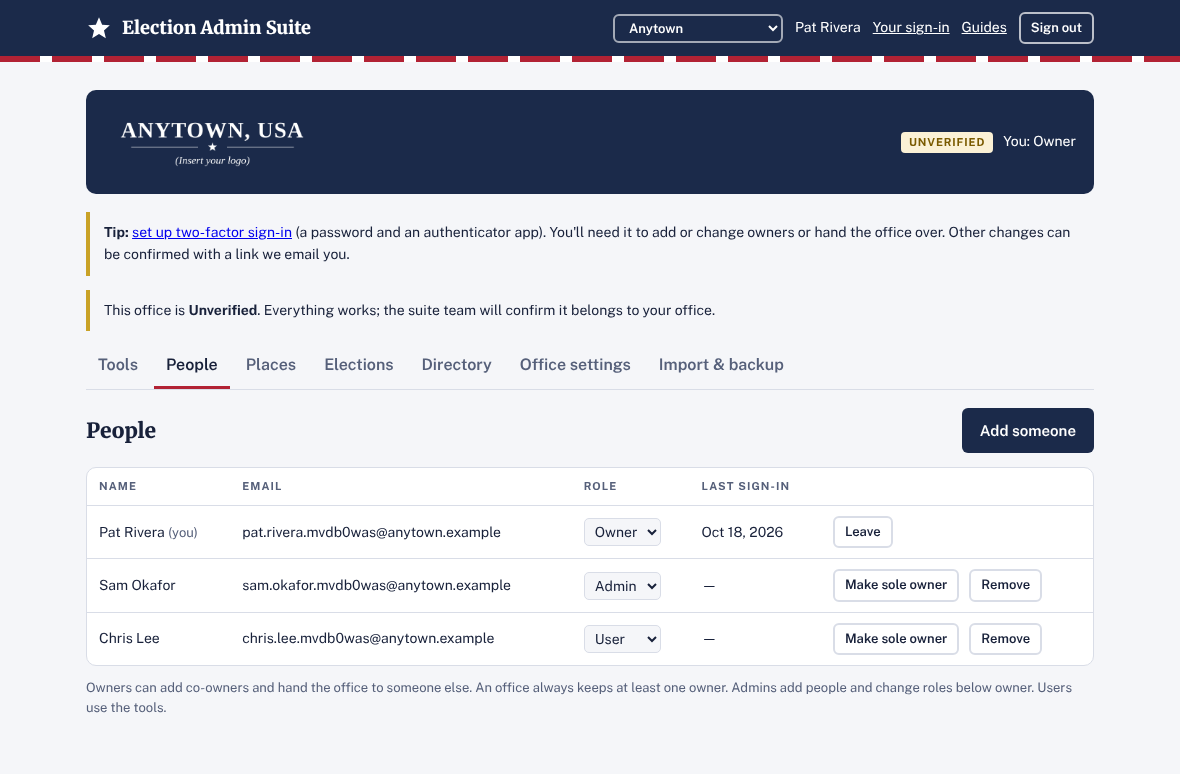Viewport: 1180px width, 774px height.
Task: Click pat.rivera.mvdb0was@anytown.example email
Action: 371,533
